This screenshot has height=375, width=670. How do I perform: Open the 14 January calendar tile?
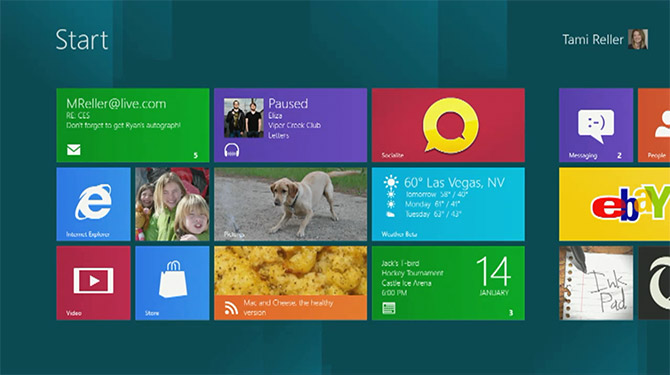pyautogui.click(x=448, y=283)
